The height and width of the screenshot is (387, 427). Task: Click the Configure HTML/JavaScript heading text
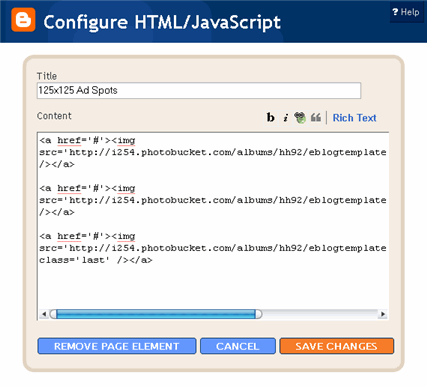(162, 22)
